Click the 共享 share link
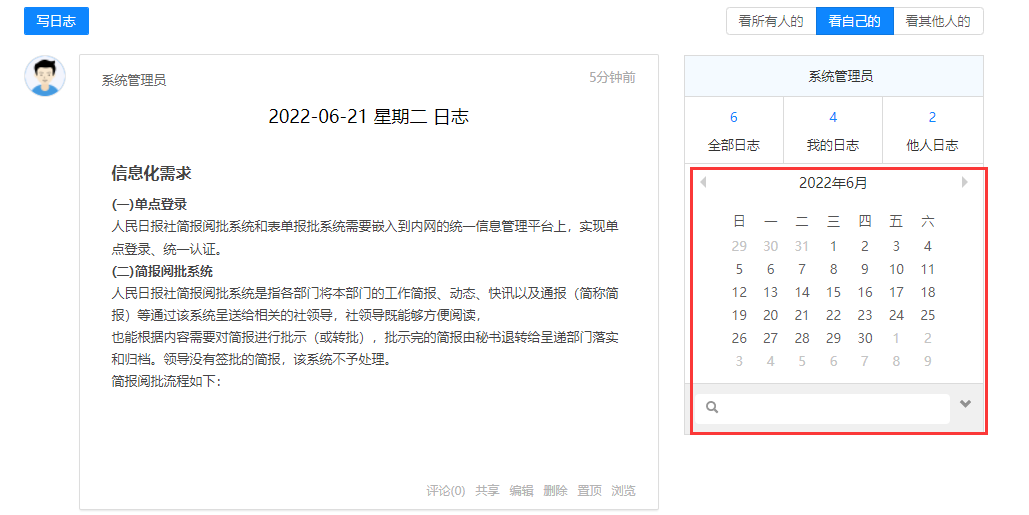The width and height of the screenshot is (1029, 515). 487,490
